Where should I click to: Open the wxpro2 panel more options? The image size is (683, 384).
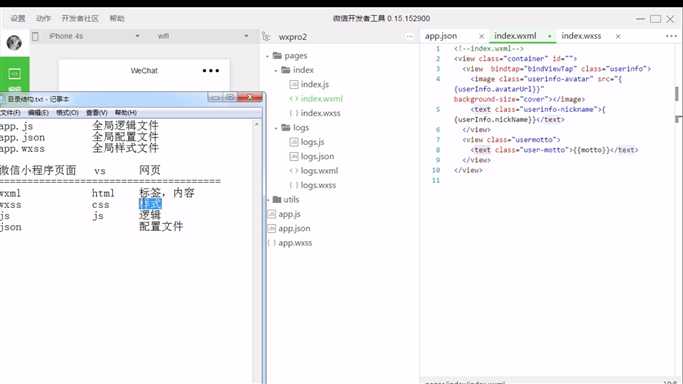(409, 37)
